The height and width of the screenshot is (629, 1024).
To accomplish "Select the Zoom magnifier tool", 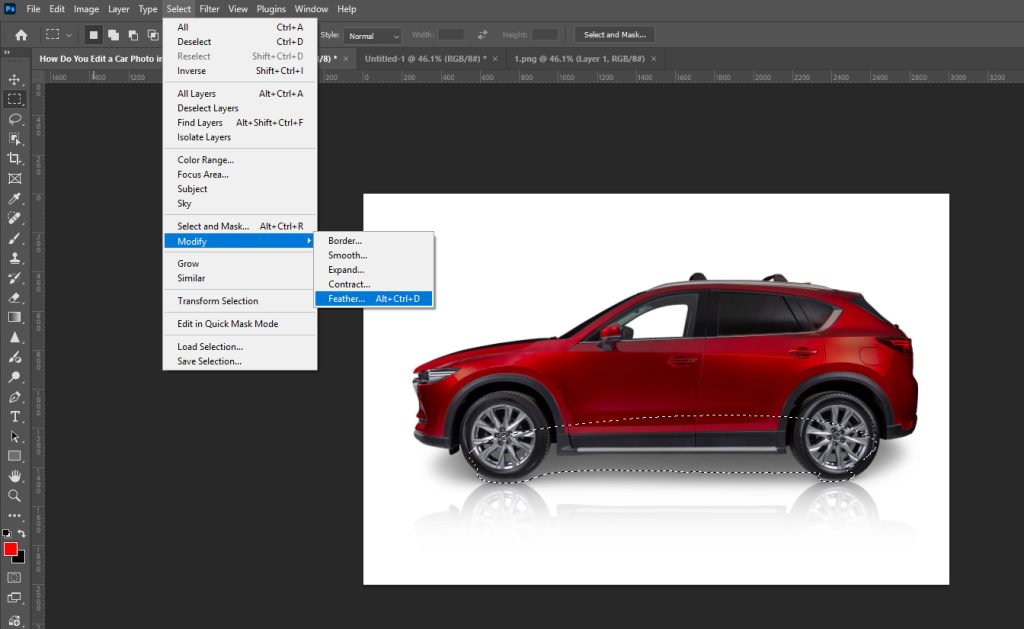I will (15, 495).
